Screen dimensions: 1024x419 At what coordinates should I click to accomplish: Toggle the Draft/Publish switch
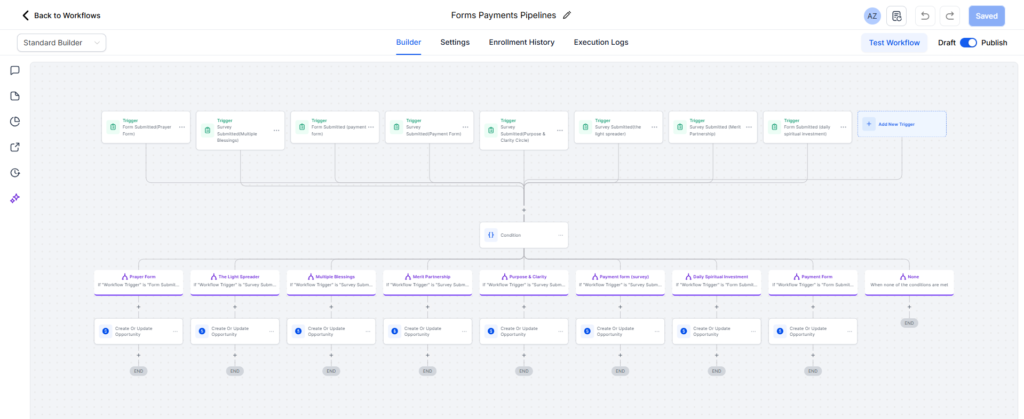[x=968, y=43]
